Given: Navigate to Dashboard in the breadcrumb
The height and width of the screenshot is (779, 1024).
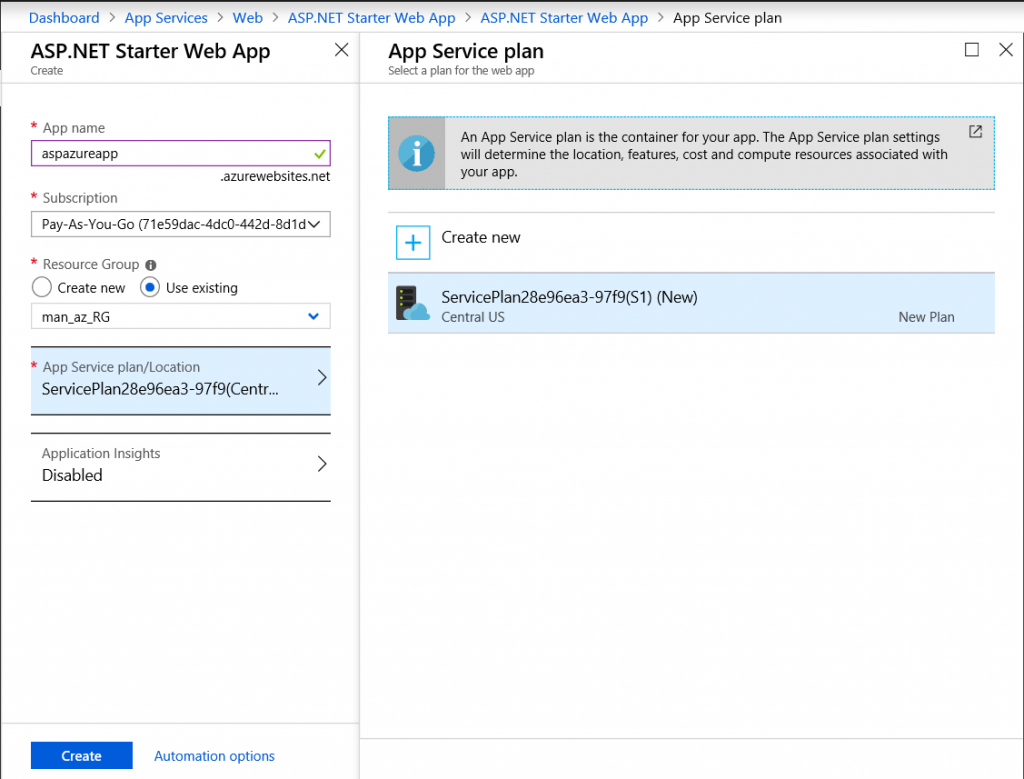Looking at the screenshot, I should click(x=64, y=17).
